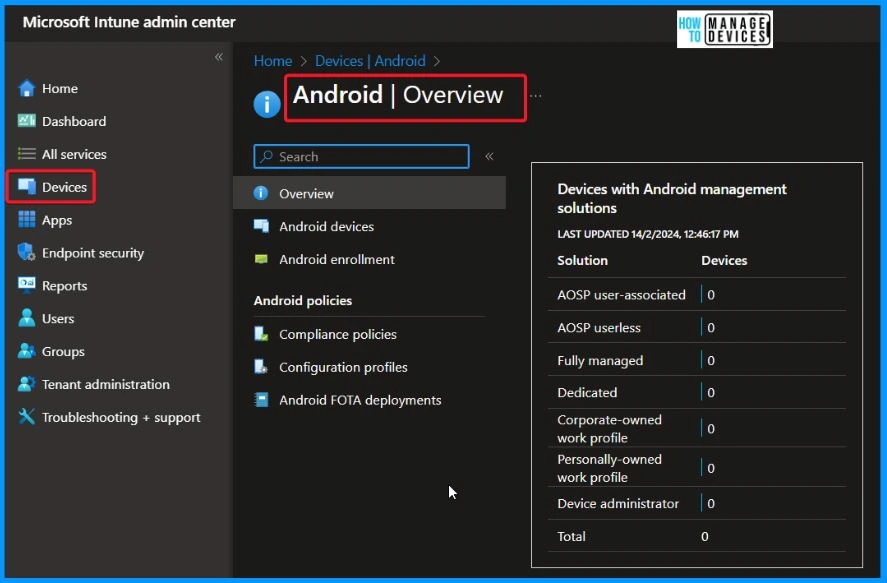Click the Android devices icon

coord(261,226)
